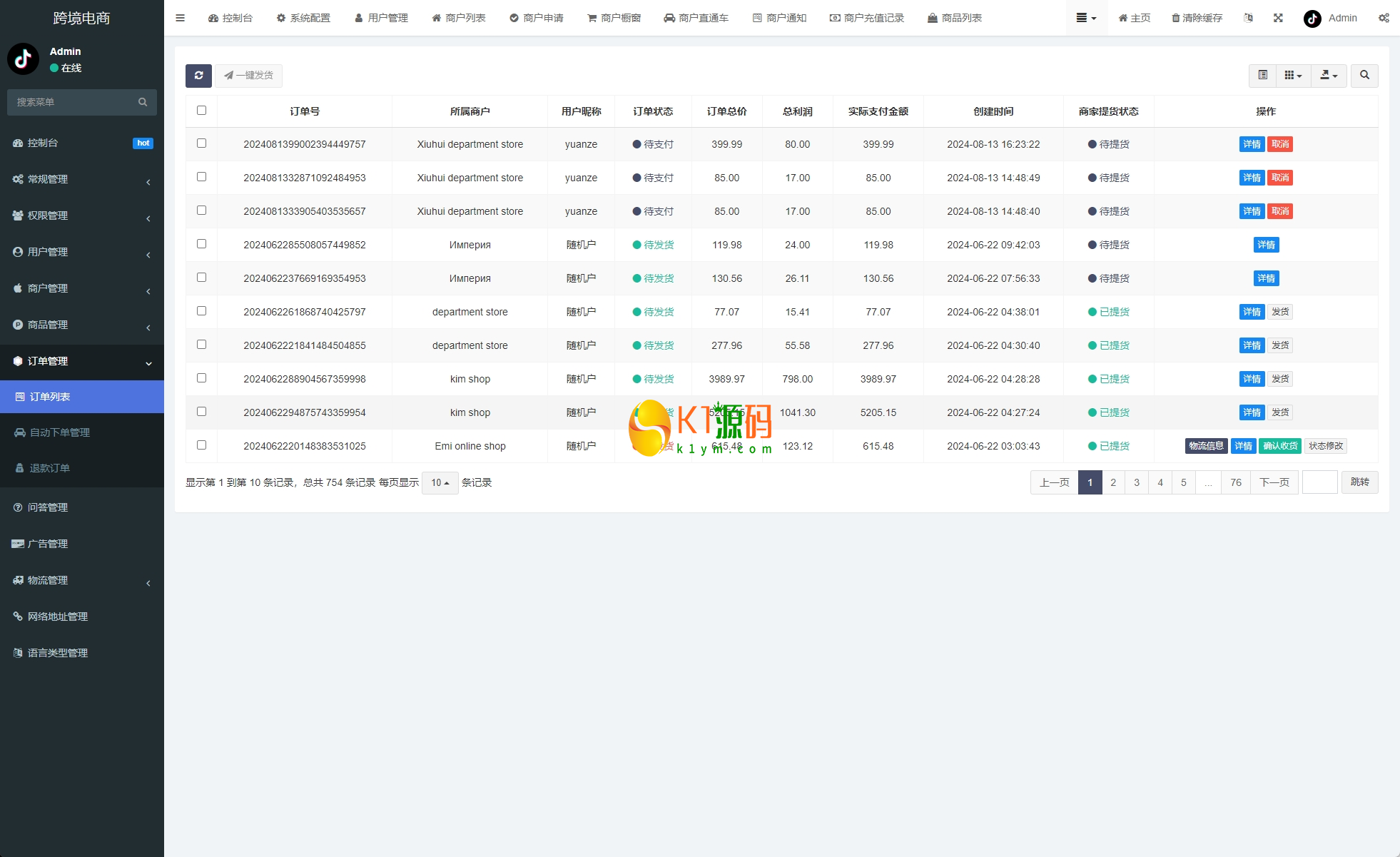
Task: Click the TikTok avatar beside Admin in header
Action: pyautogui.click(x=1312, y=19)
